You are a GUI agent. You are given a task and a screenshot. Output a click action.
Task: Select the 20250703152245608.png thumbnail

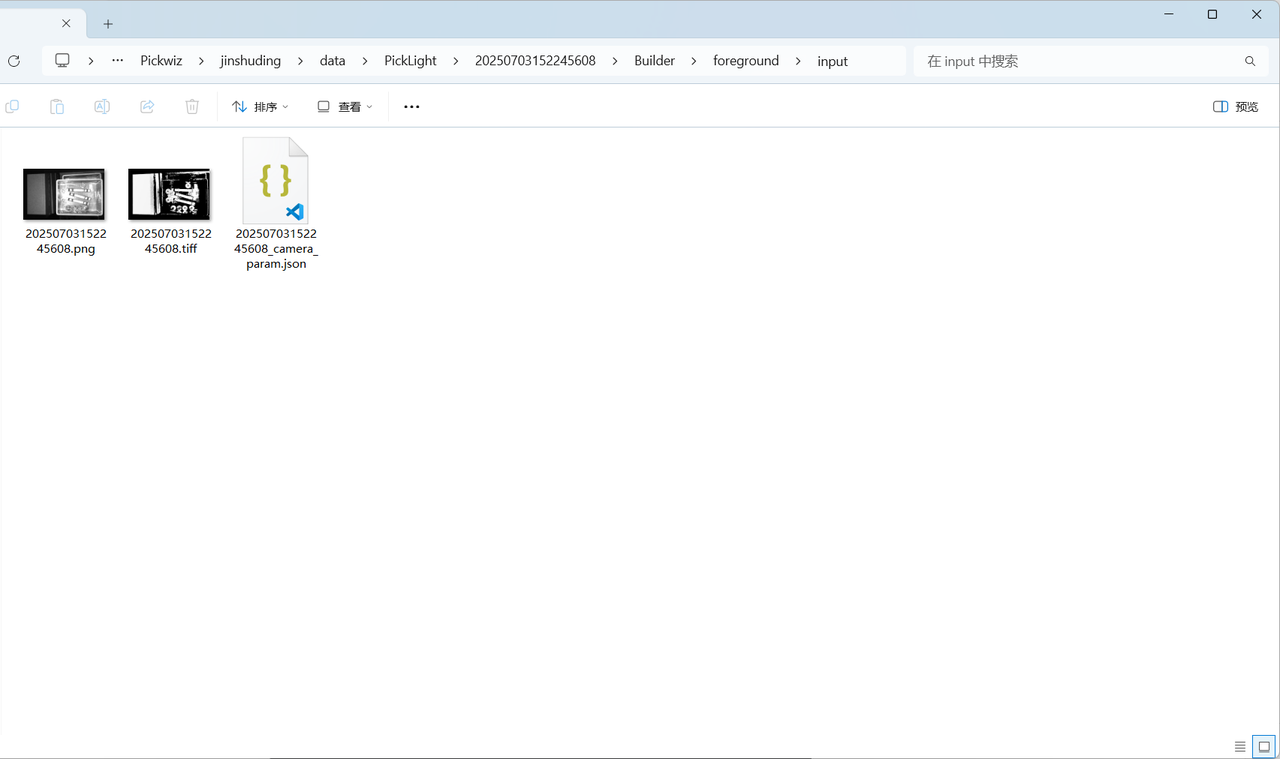pyautogui.click(x=65, y=194)
